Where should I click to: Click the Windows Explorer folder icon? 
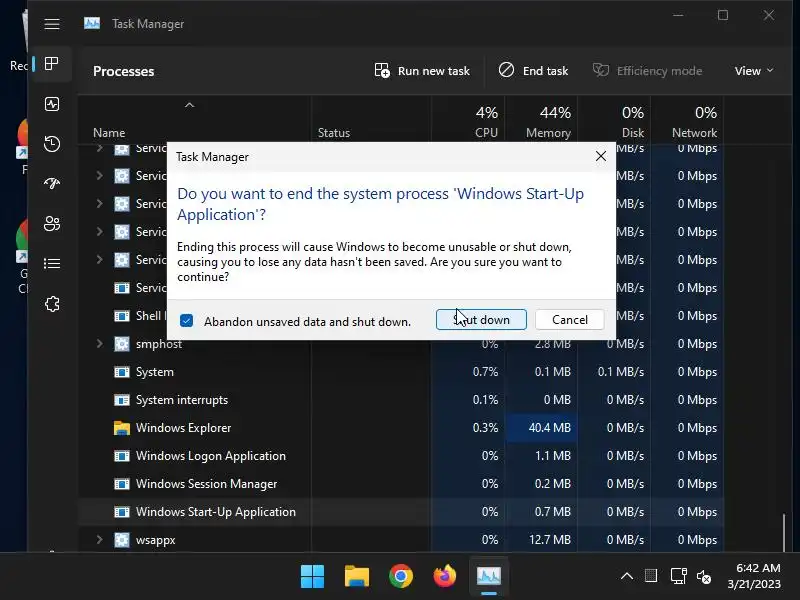coord(121,428)
